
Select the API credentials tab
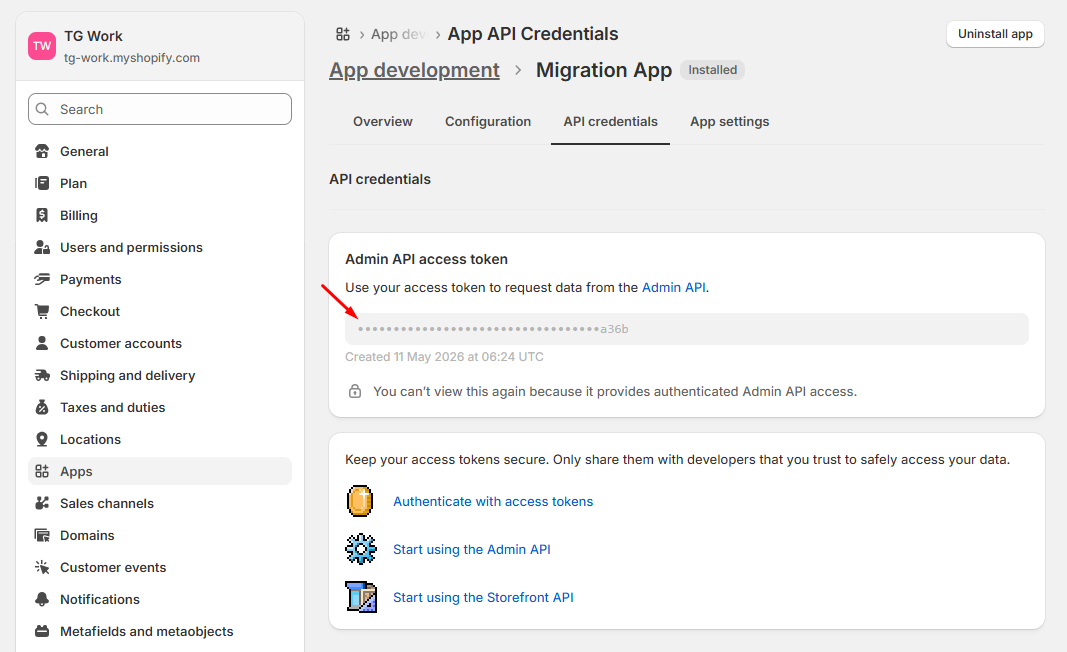point(610,122)
